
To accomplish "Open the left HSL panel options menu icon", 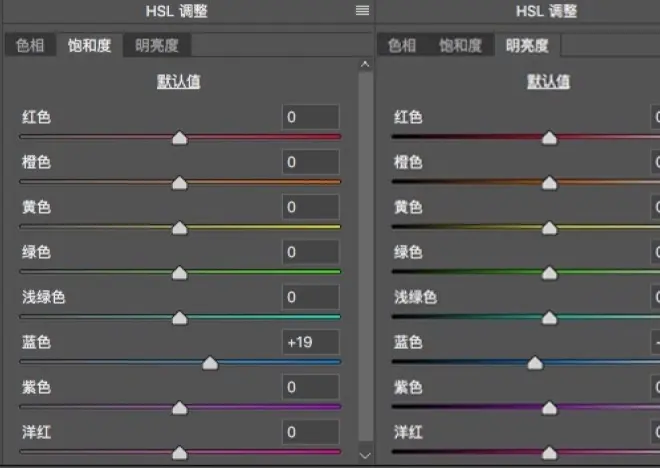I will click(x=362, y=10).
